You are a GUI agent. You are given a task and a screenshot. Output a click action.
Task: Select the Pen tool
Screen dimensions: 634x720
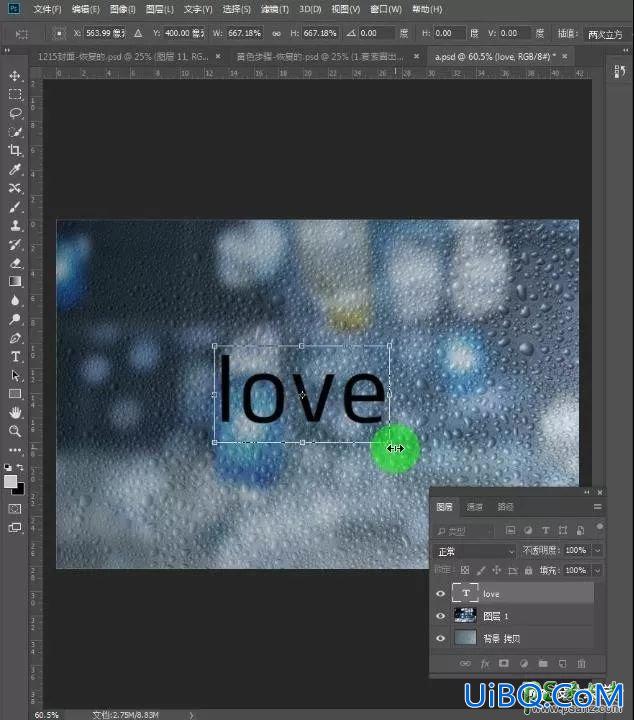pyautogui.click(x=15, y=338)
